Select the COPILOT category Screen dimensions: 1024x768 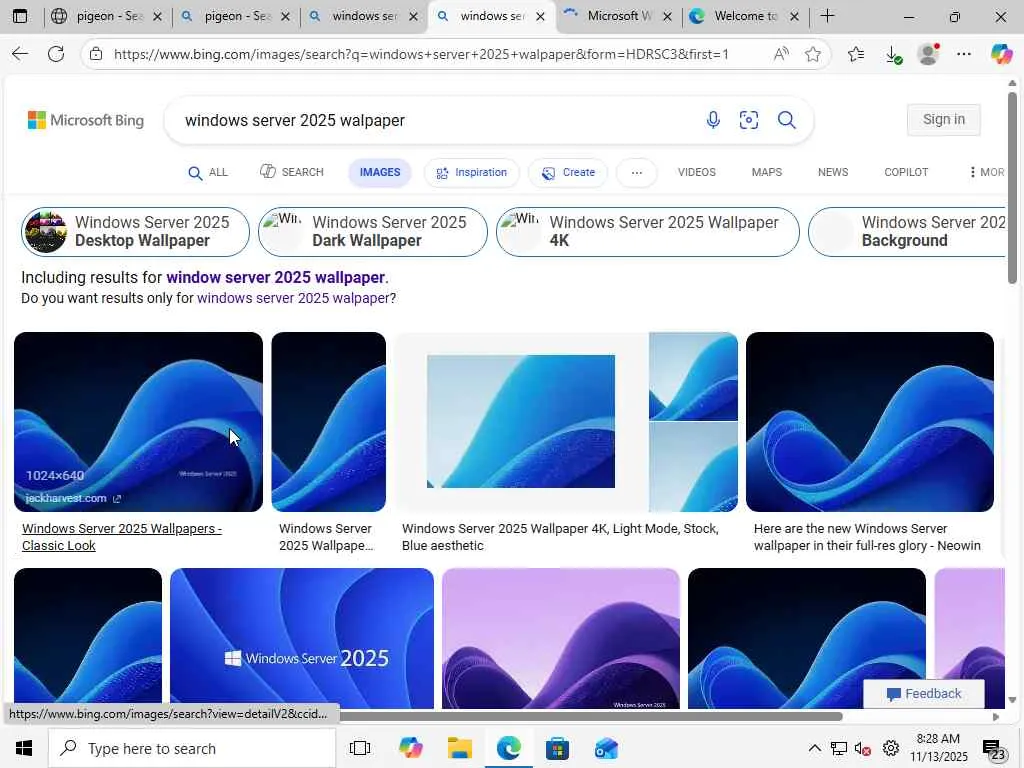point(906,172)
